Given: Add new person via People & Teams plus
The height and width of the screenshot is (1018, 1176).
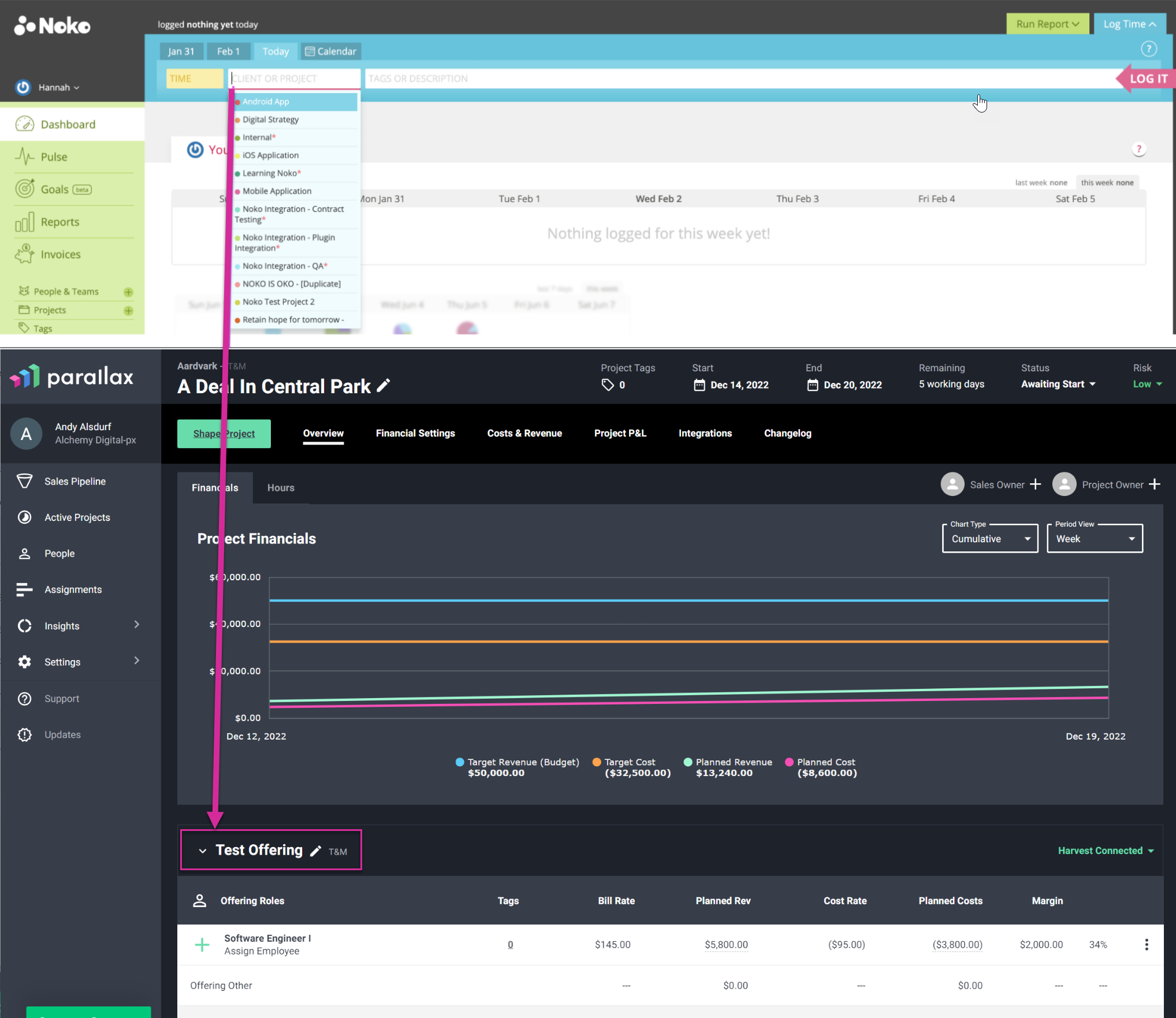Looking at the screenshot, I should tap(128, 292).
